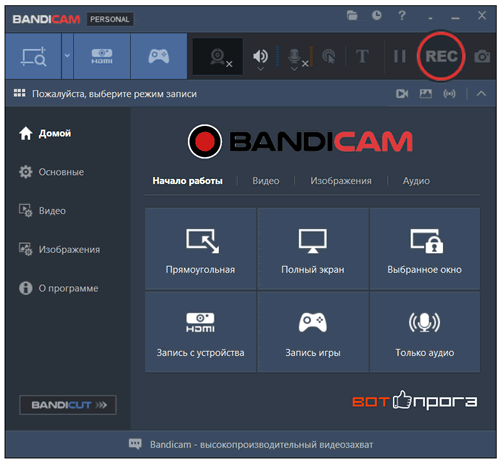
Task: Choose the Полный экран recording tile
Action: (313, 249)
